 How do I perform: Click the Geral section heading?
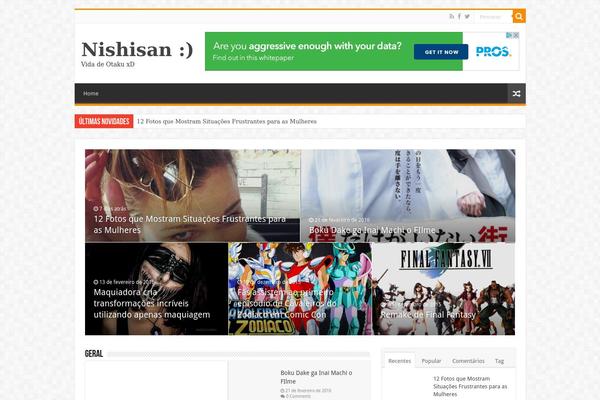94,353
